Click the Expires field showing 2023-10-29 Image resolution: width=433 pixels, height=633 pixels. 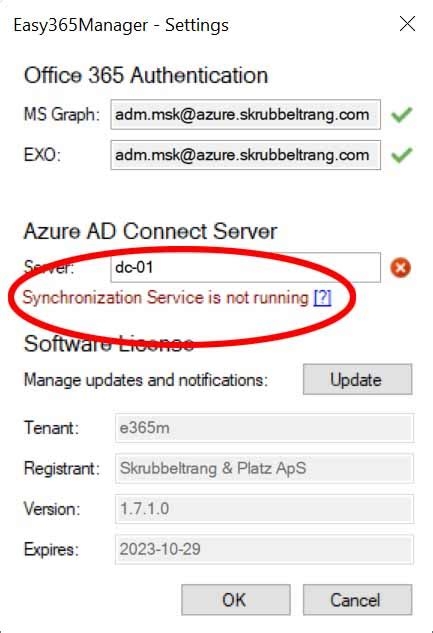pyautogui.click(x=264, y=549)
